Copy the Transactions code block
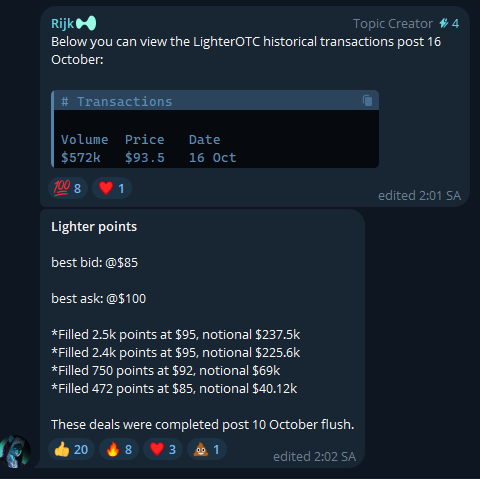 click(367, 100)
